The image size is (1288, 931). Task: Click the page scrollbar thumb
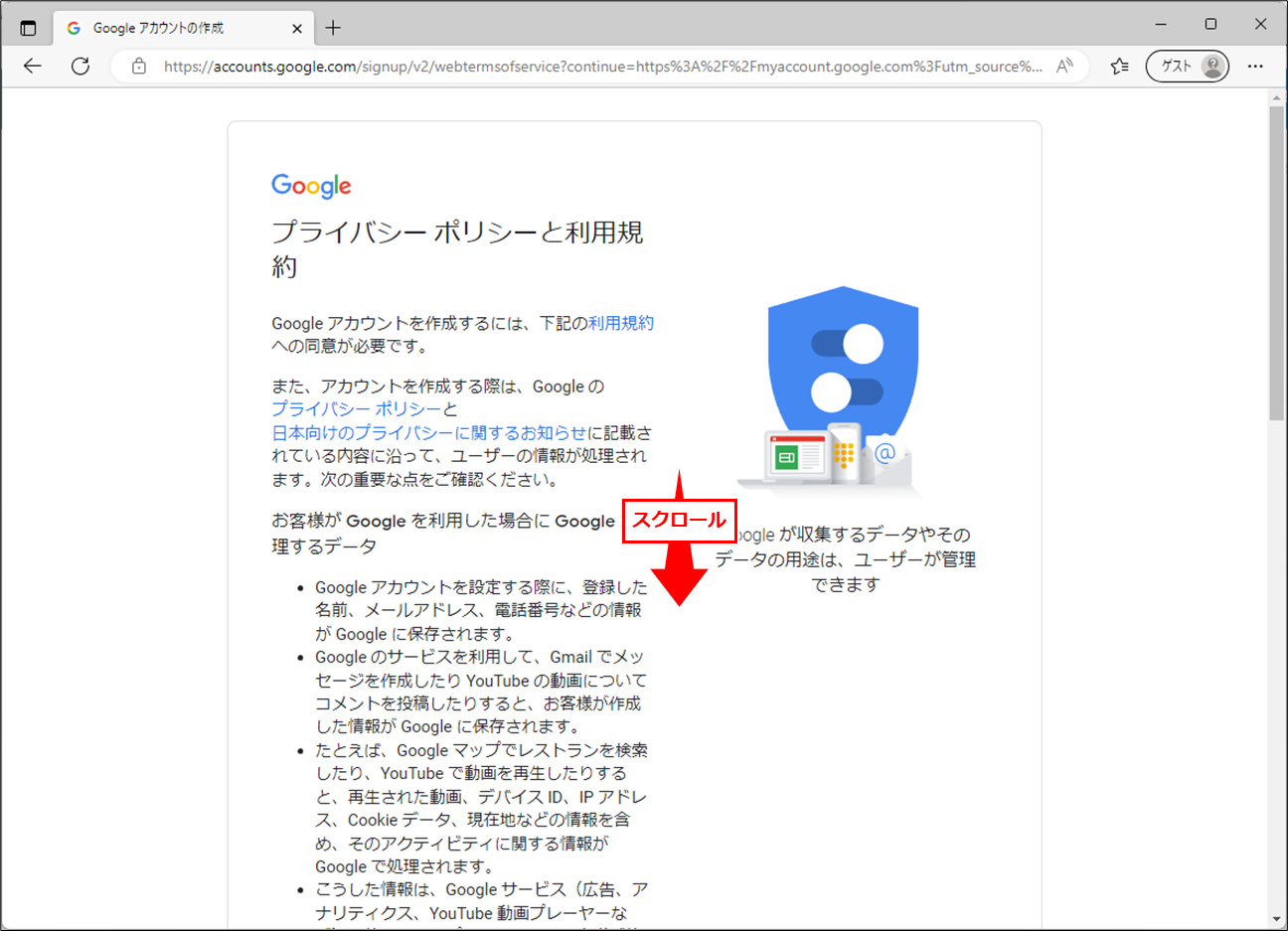tap(1276, 263)
